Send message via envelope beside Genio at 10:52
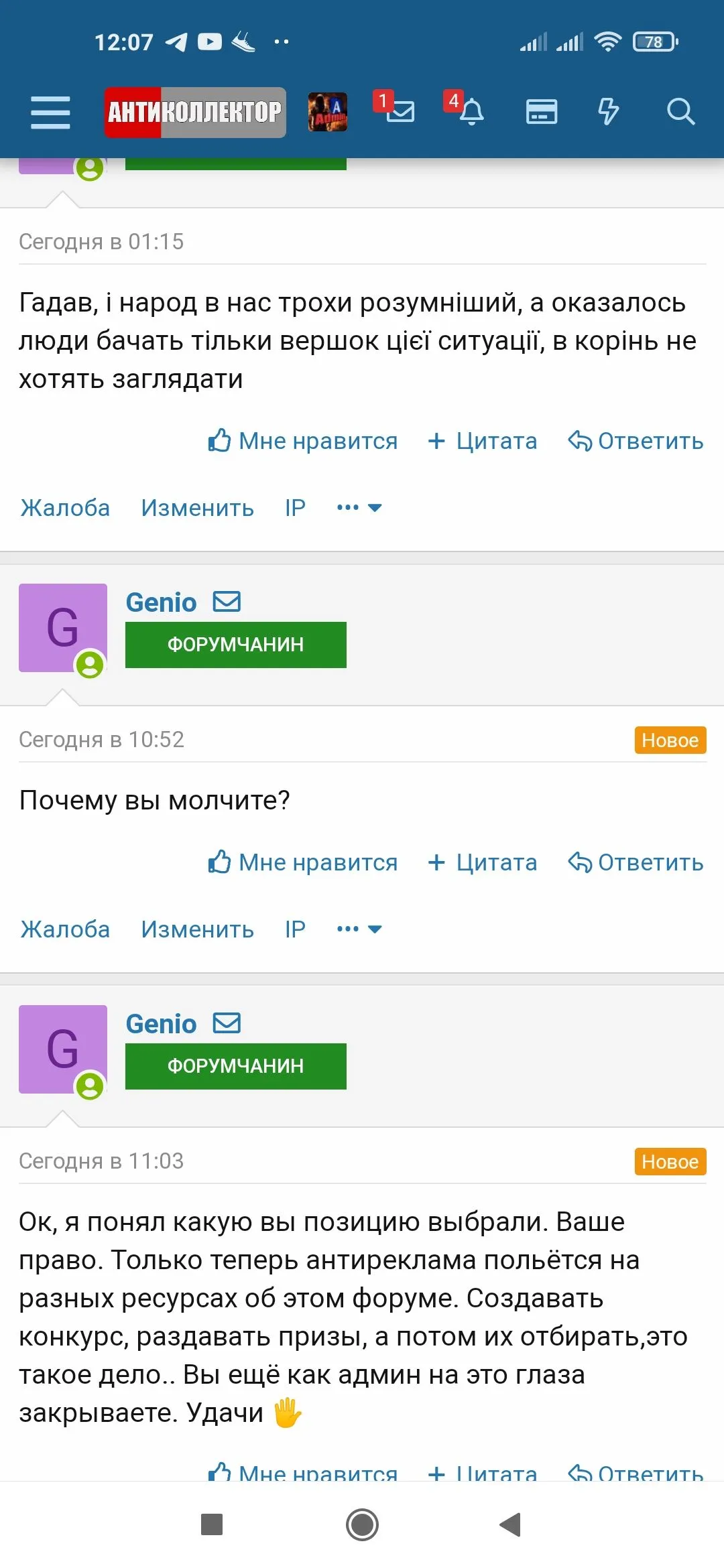The width and height of the screenshot is (724, 1568). click(227, 602)
